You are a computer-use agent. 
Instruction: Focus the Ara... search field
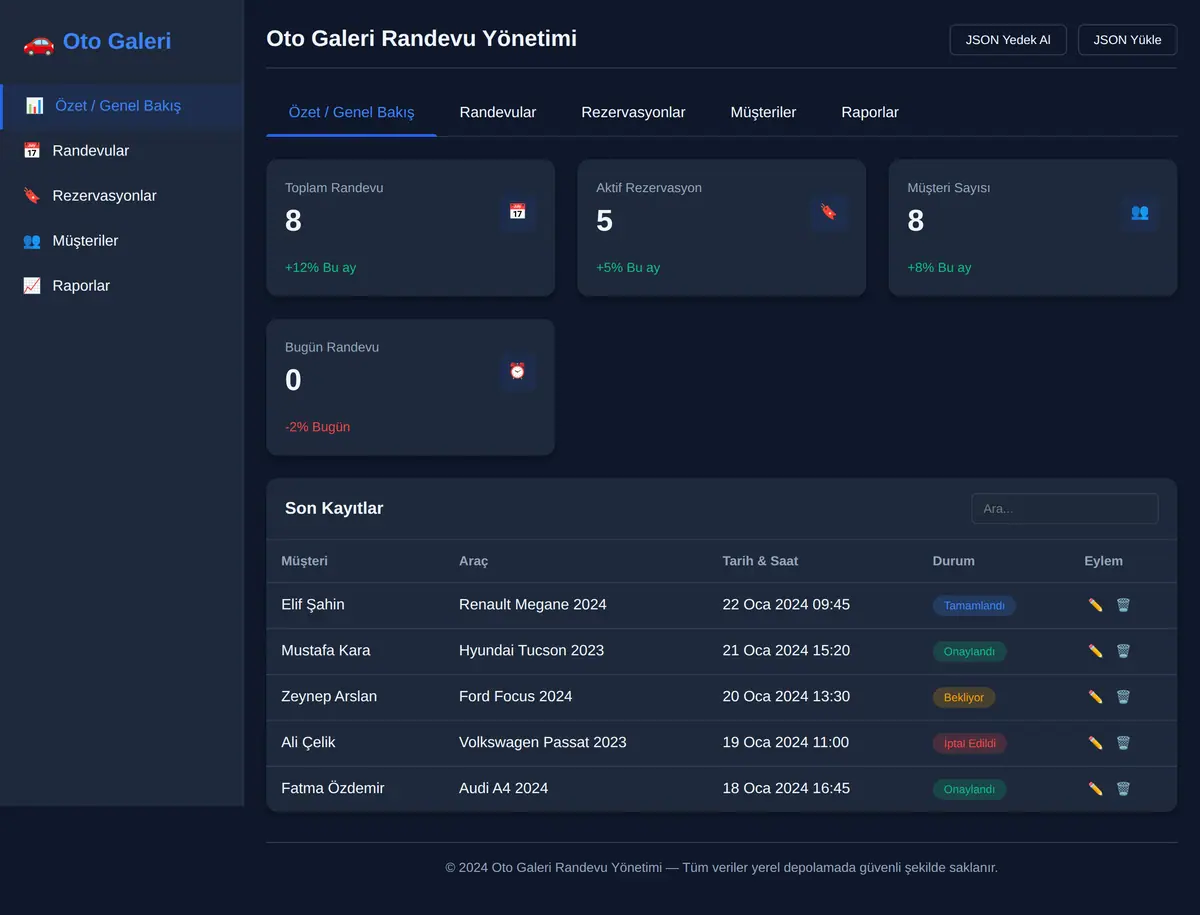1065,508
